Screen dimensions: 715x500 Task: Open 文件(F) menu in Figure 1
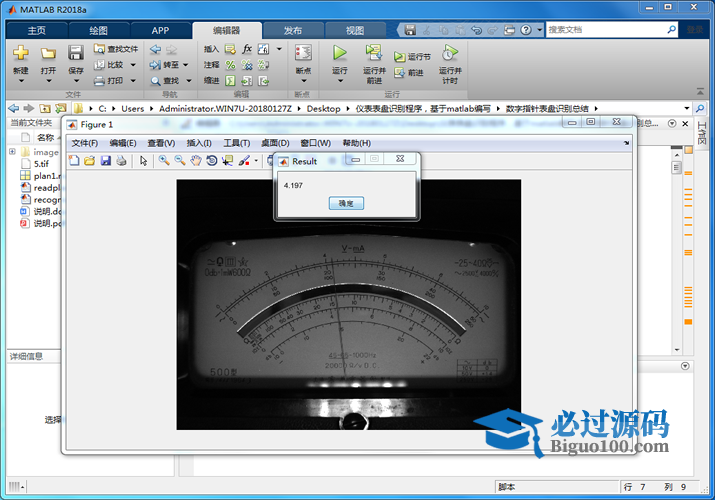(84, 143)
